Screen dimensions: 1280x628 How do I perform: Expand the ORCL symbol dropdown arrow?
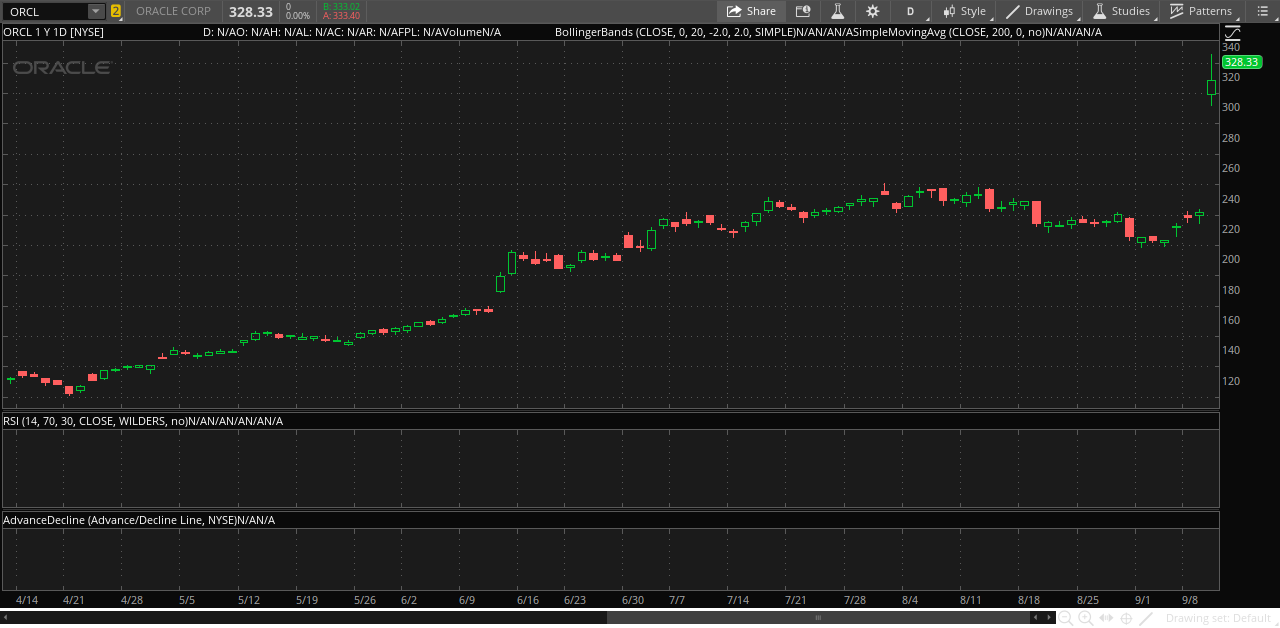coord(96,11)
